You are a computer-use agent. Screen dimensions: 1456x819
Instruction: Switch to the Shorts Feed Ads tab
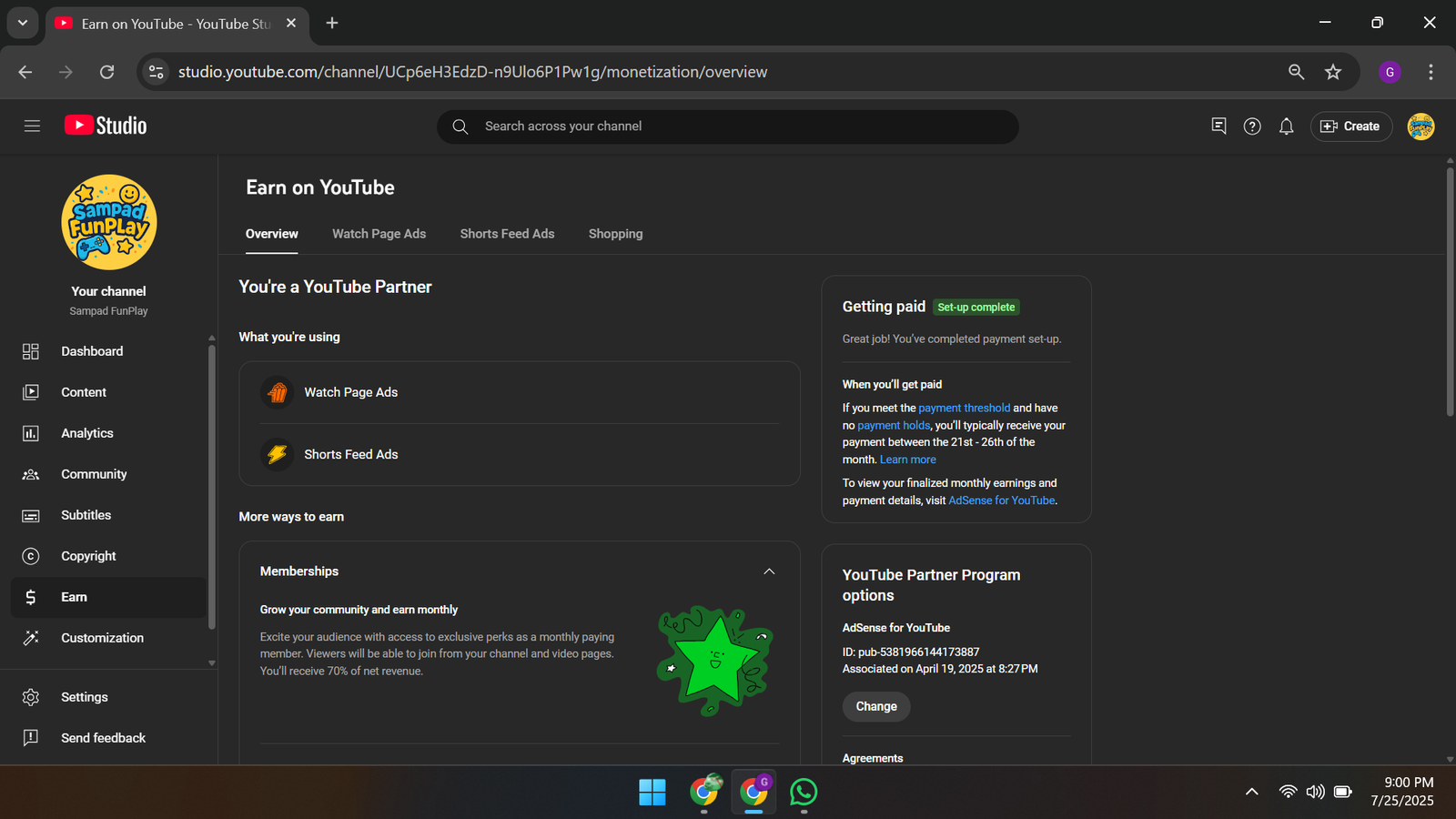(507, 234)
